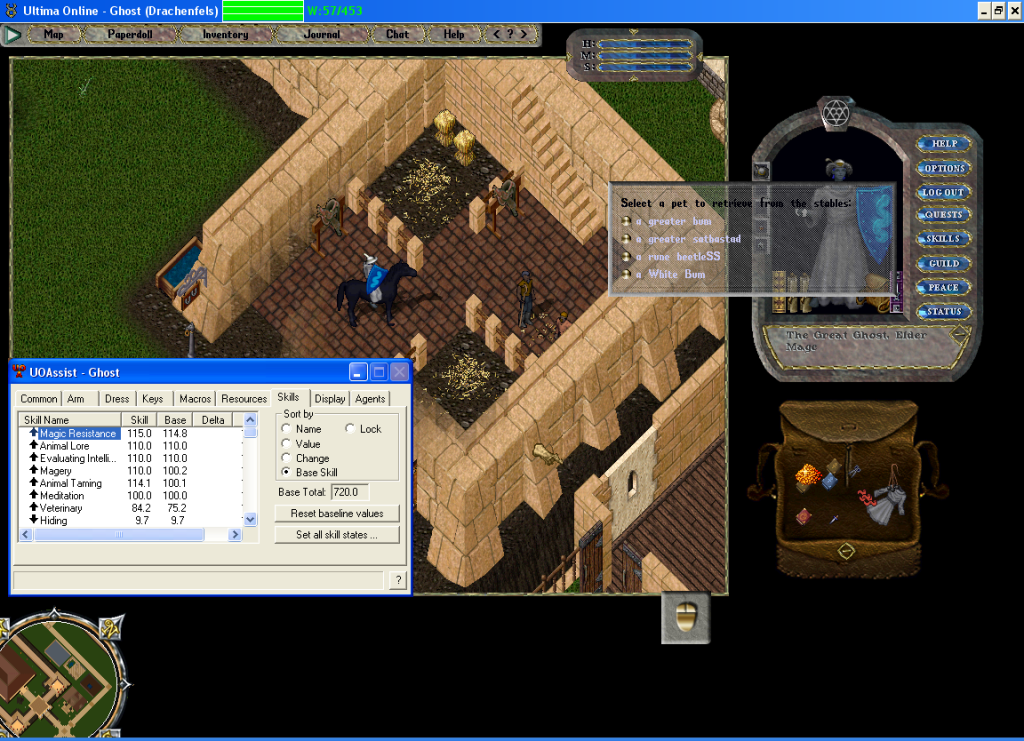Click Reset baseline values button
Screen dimensions: 1024x741
[337, 513]
